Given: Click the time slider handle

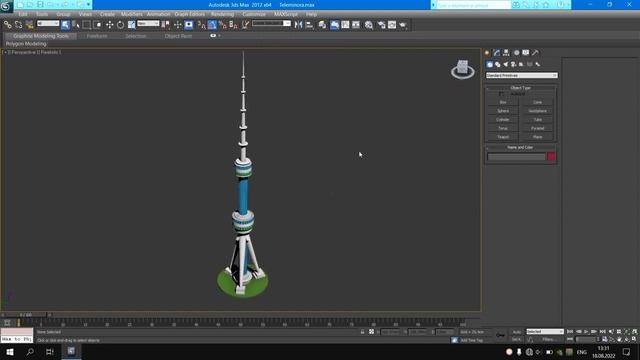Looking at the screenshot, I should (x=26, y=315).
